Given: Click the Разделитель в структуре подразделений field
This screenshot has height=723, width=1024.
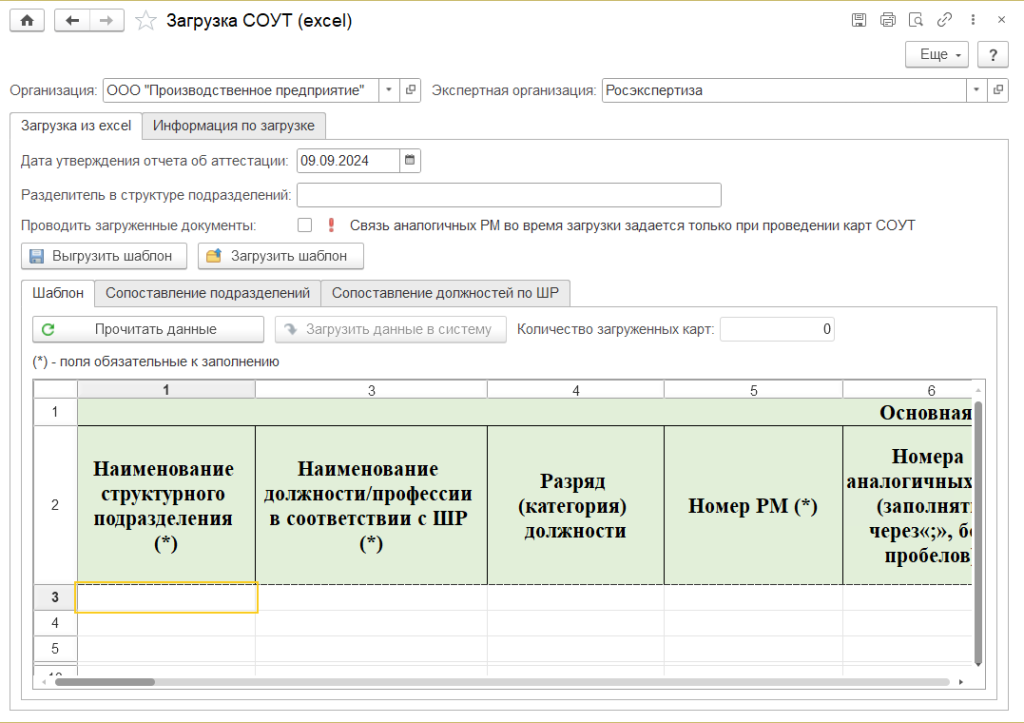Looking at the screenshot, I should coord(508,194).
